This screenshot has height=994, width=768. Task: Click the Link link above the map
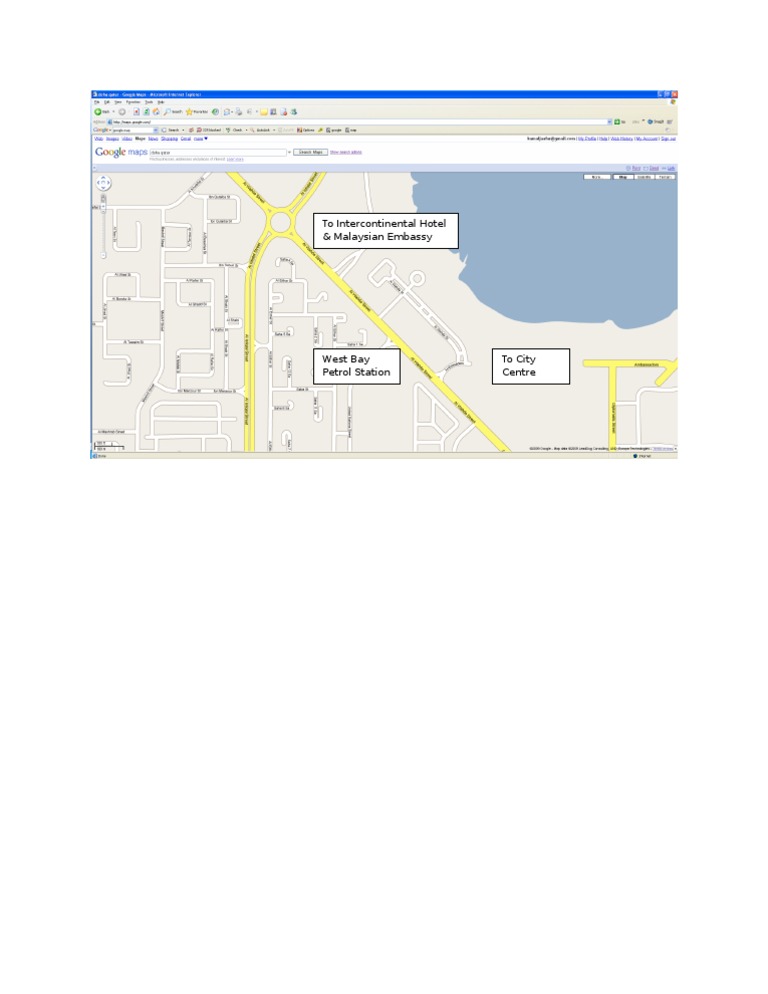669,168
